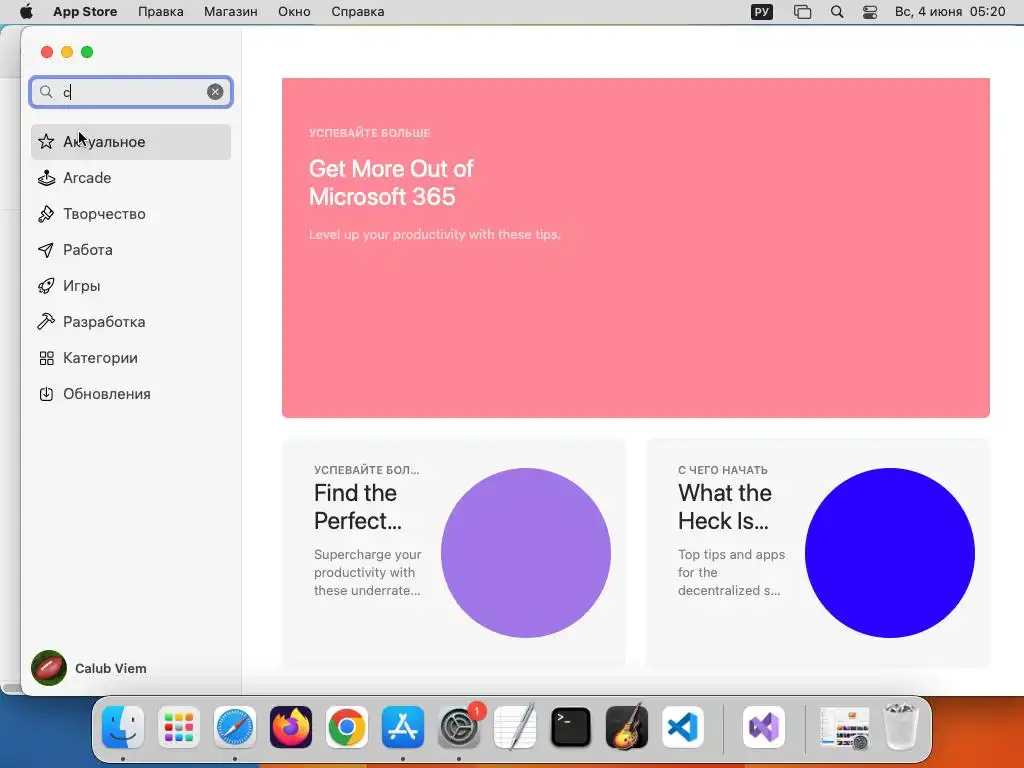Open the Актуальное sidebar section
The image size is (1024, 768).
(x=131, y=142)
